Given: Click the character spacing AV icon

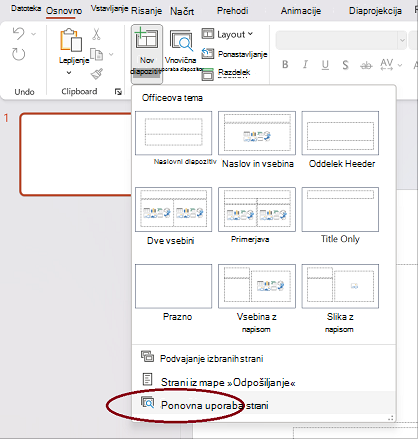Looking at the screenshot, I should pos(387,65).
